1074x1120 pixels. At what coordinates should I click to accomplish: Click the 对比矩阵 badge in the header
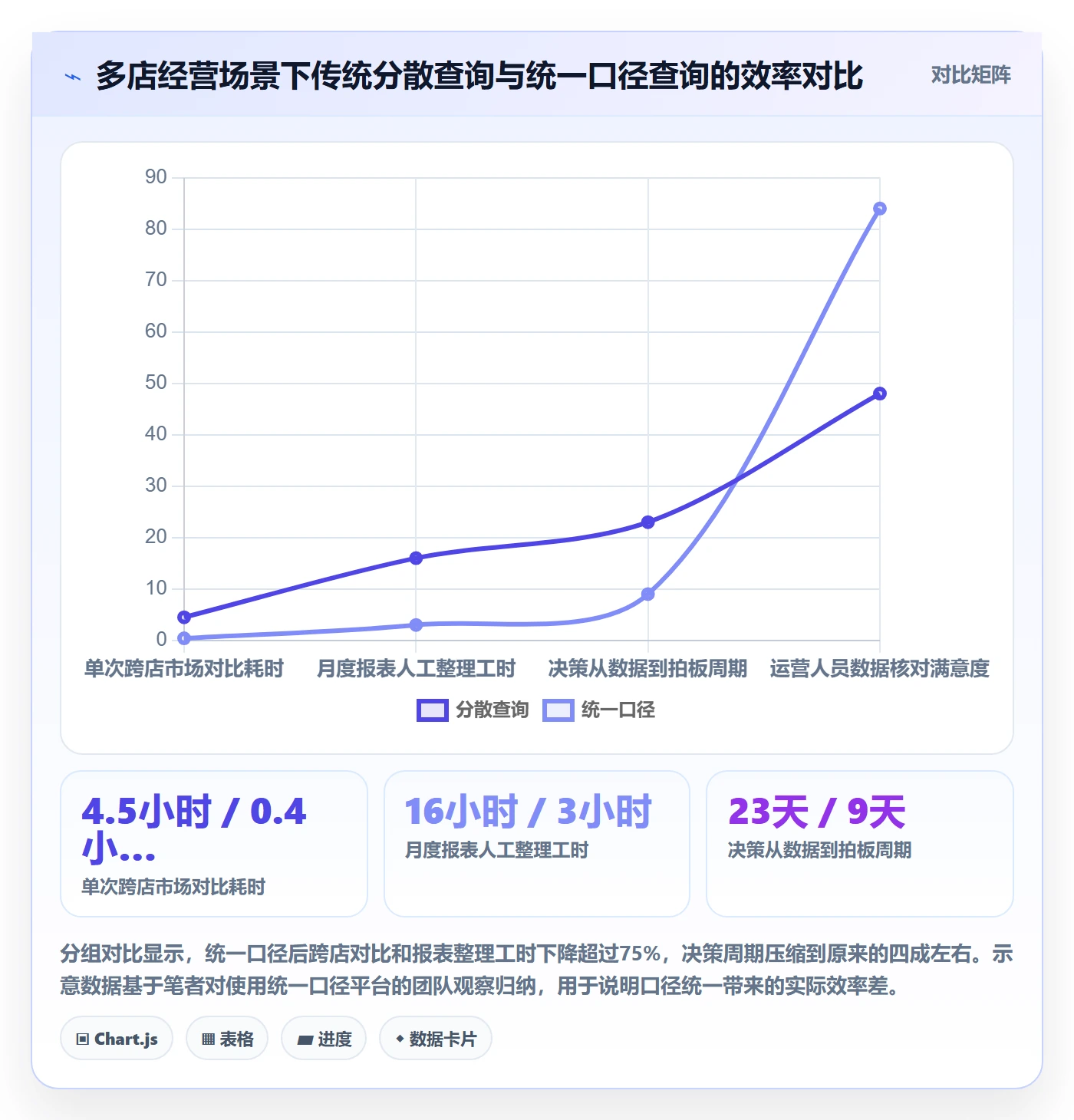tap(970, 75)
